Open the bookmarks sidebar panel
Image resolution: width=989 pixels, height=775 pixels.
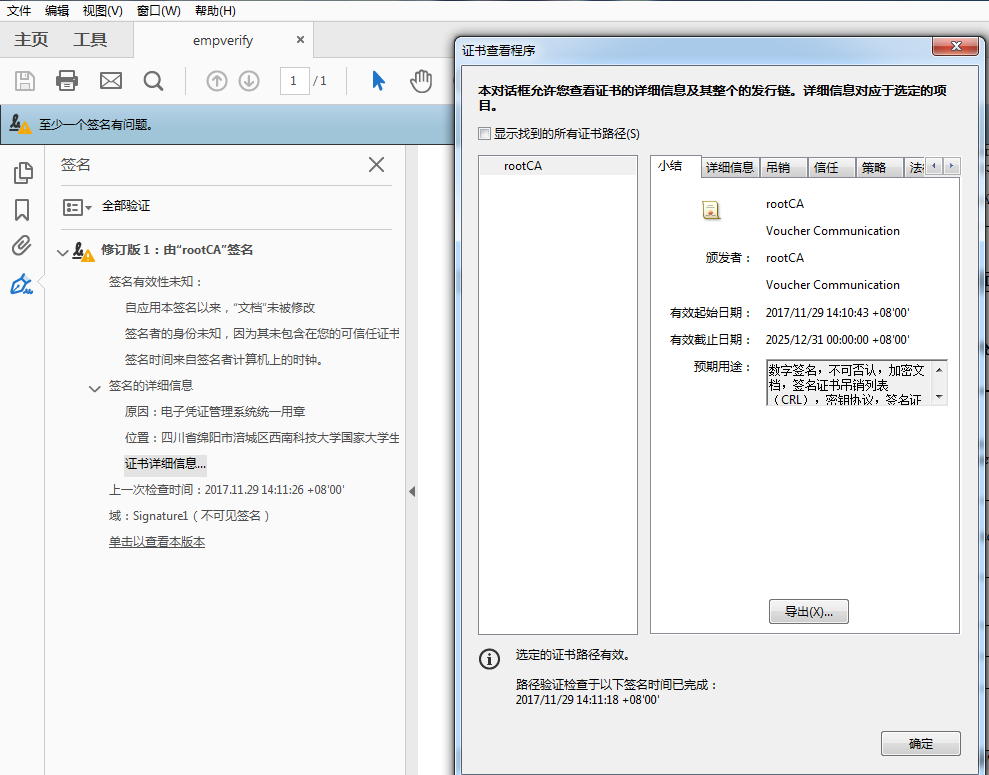pos(22,210)
